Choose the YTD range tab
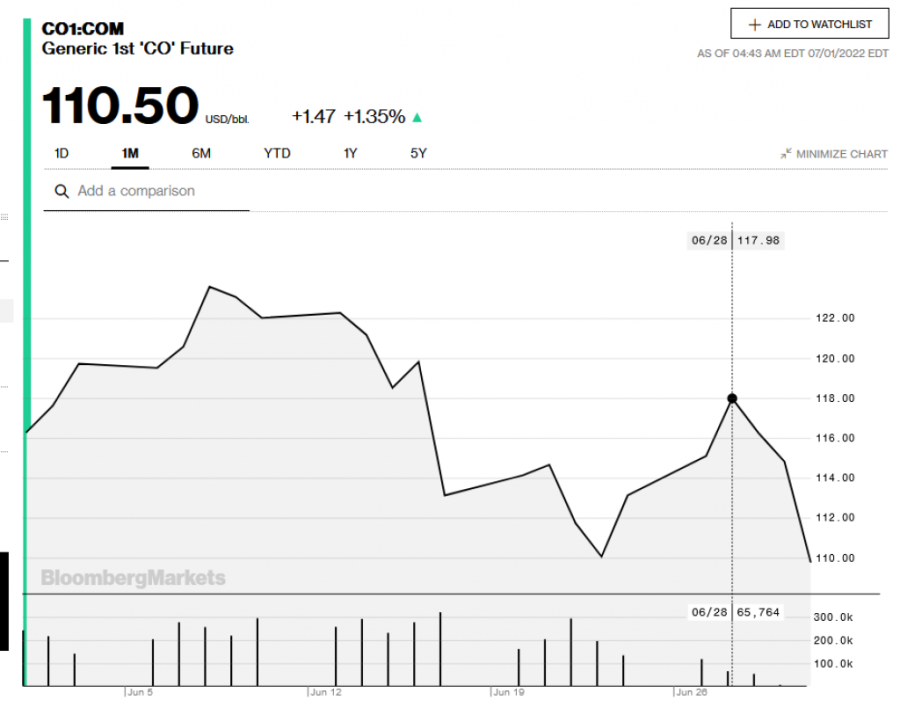The height and width of the screenshot is (708, 900). point(277,153)
